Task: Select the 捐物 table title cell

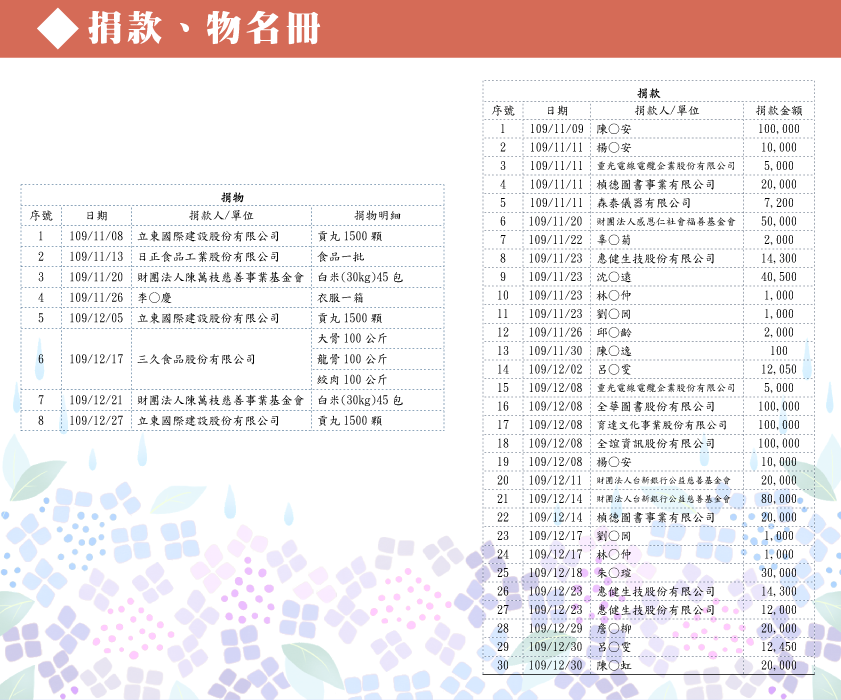Action: [232, 196]
